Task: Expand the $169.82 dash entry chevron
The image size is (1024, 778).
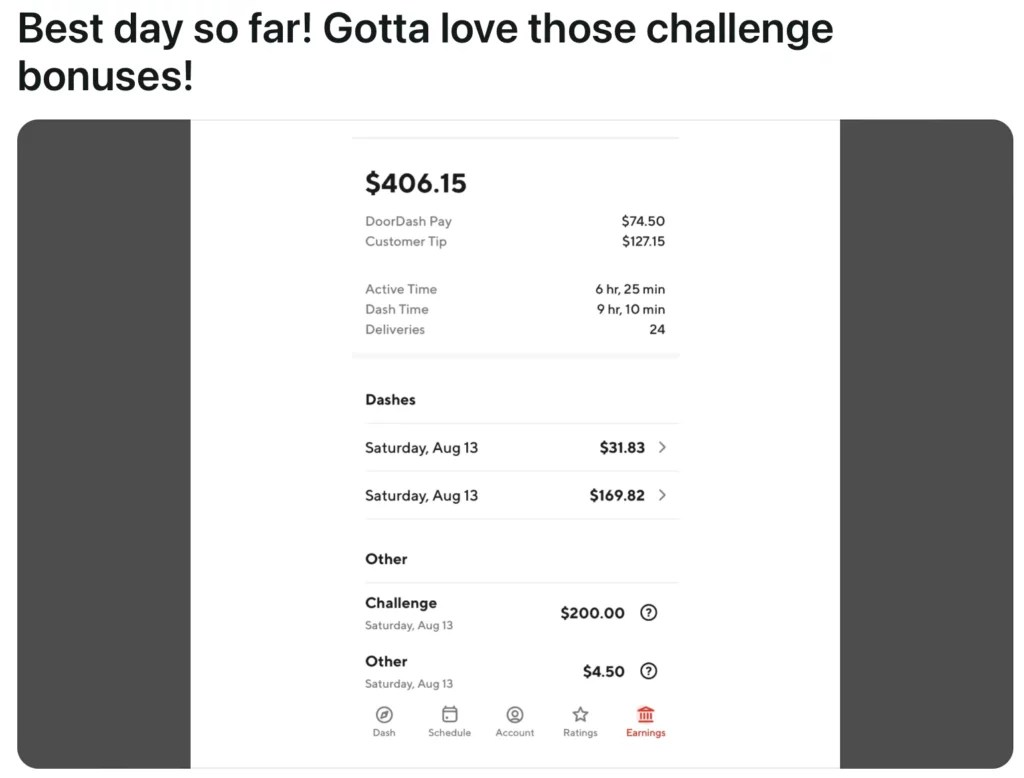Action: pos(663,495)
